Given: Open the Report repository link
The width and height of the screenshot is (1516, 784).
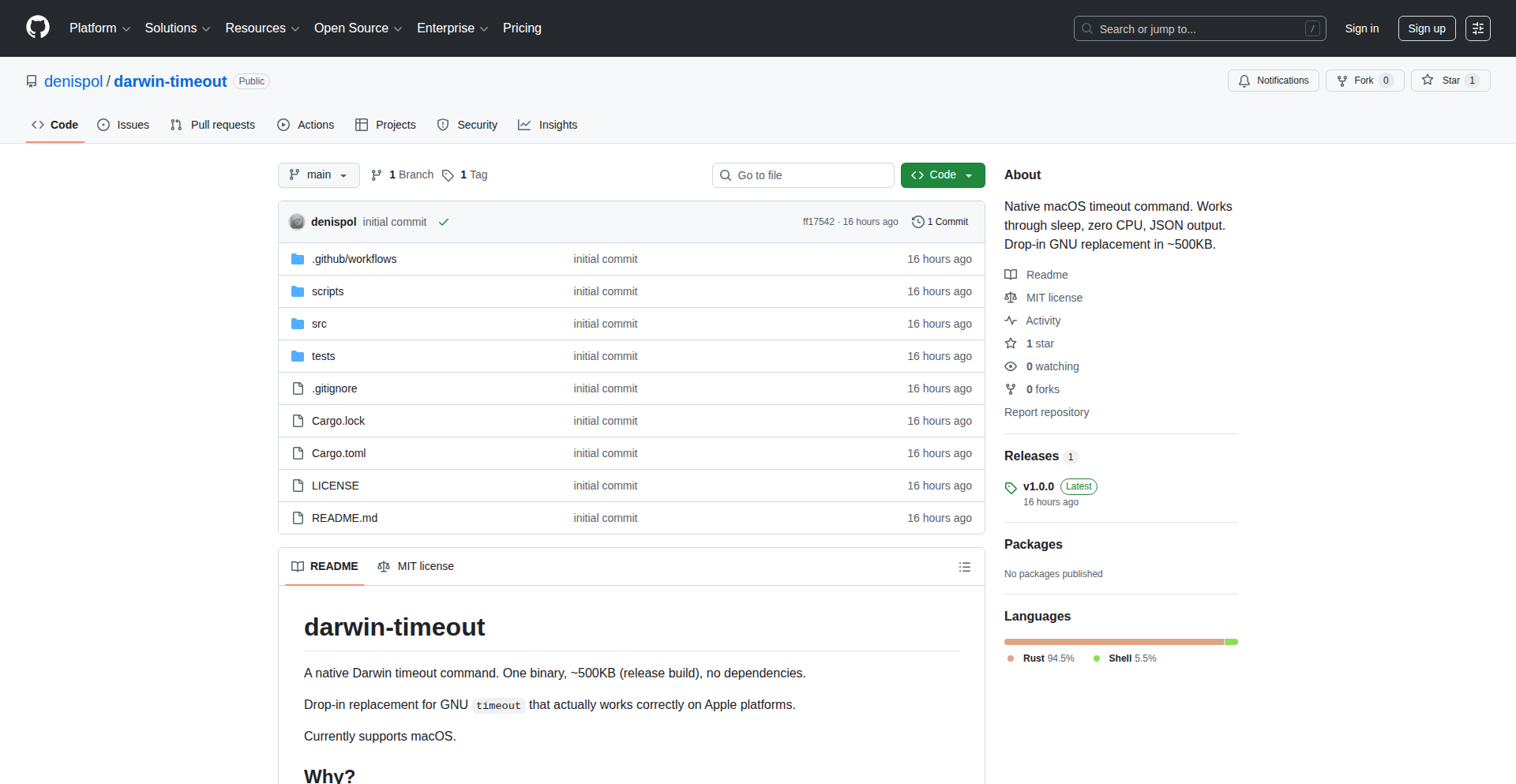Looking at the screenshot, I should [x=1046, y=412].
